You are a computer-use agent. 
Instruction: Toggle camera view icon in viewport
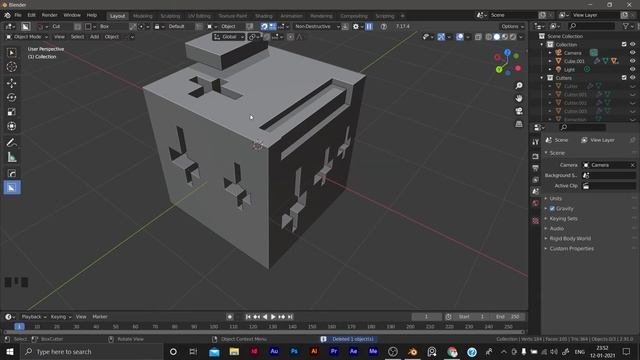(519, 111)
